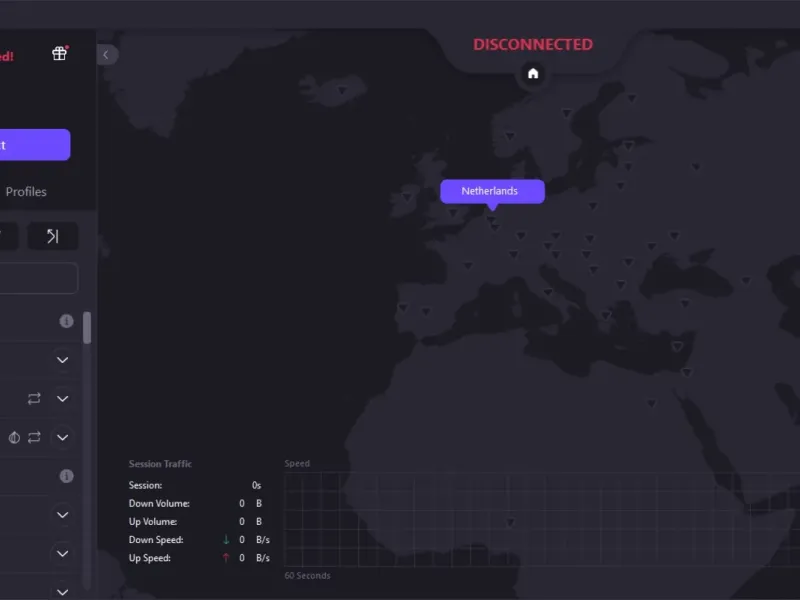Click the Session Traffic heading
The image size is (800, 600).
coord(160,464)
